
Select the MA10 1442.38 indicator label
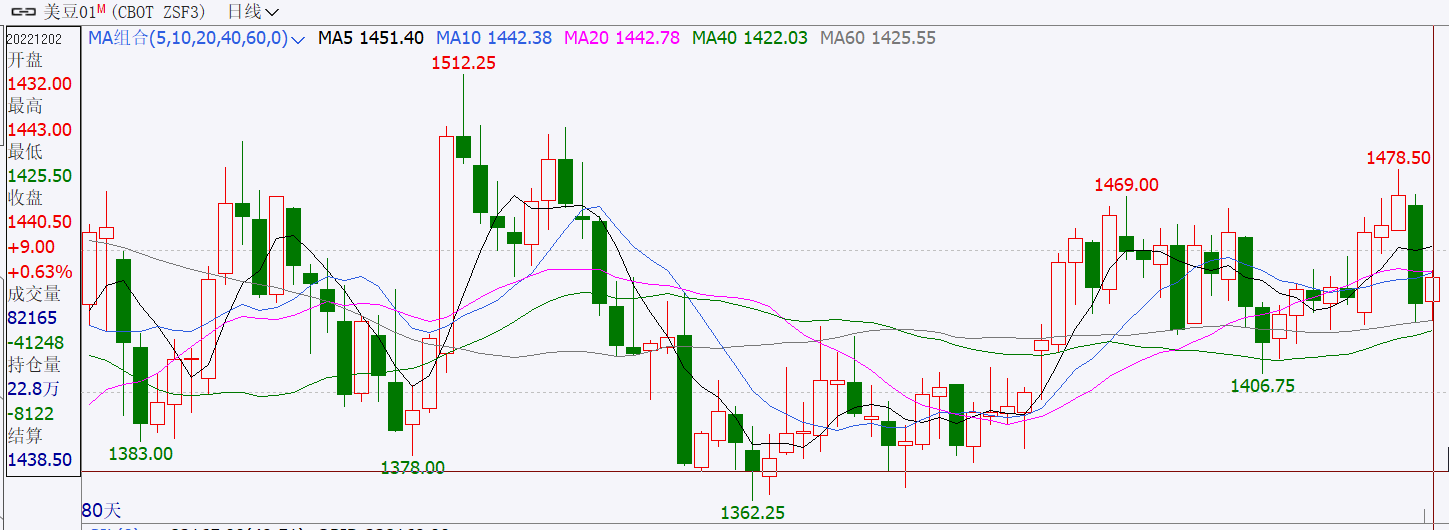494,38
